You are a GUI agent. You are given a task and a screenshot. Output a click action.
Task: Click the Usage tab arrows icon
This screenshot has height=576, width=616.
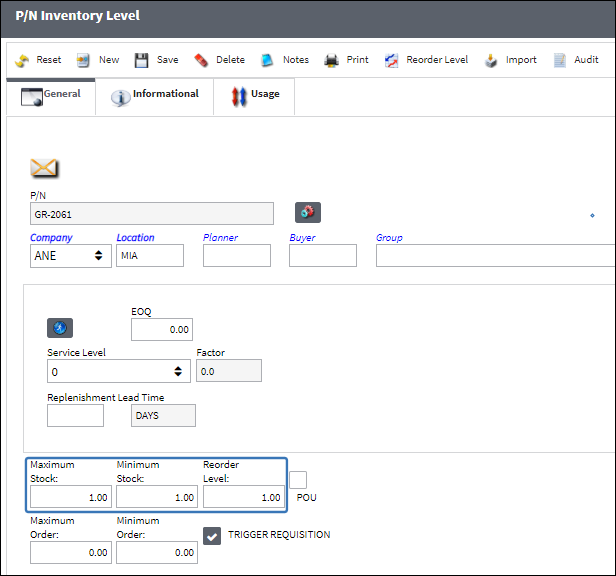click(x=239, y=97)
